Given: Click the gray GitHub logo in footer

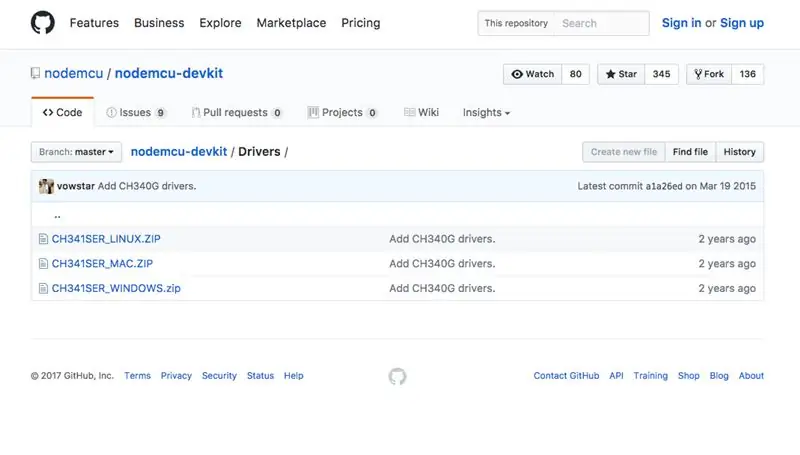Looking at the screenshot, I should coord(397,376).
